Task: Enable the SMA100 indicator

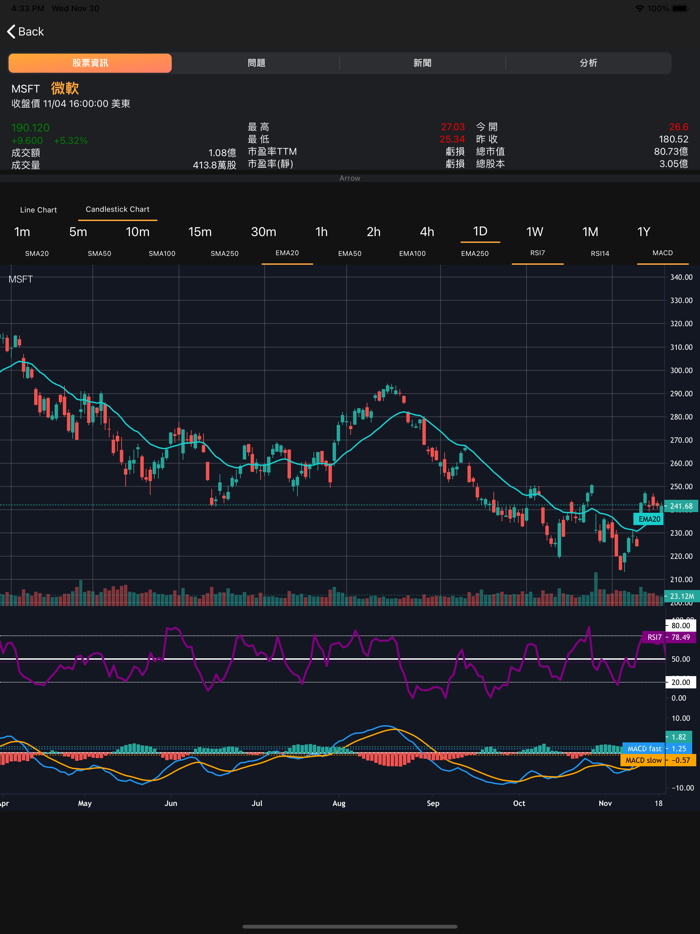Action: pos(162,253)
